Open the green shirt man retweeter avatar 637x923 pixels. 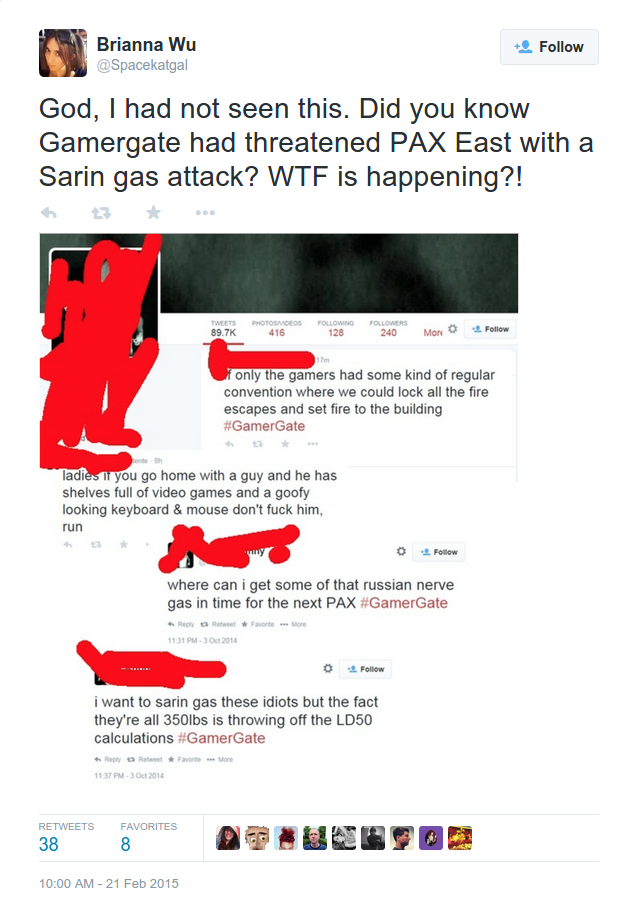315,838
